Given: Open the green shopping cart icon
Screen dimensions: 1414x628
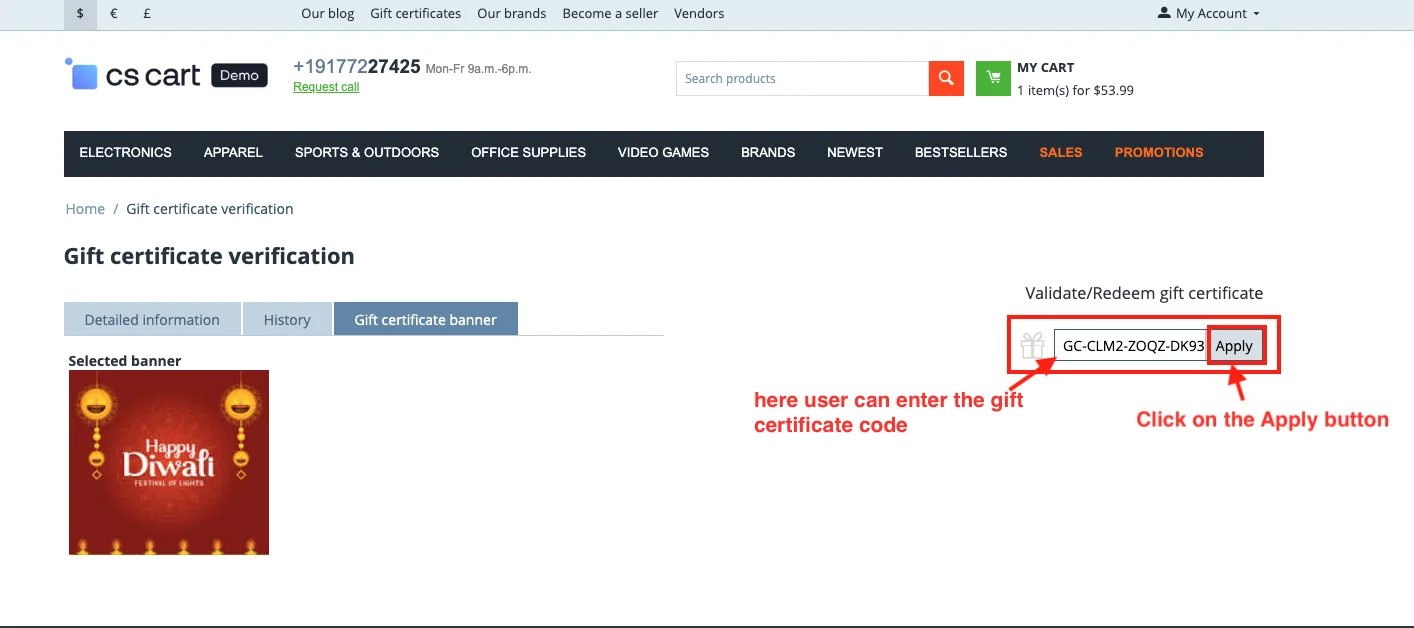Looking at the screenshot, I should [993, 79].
